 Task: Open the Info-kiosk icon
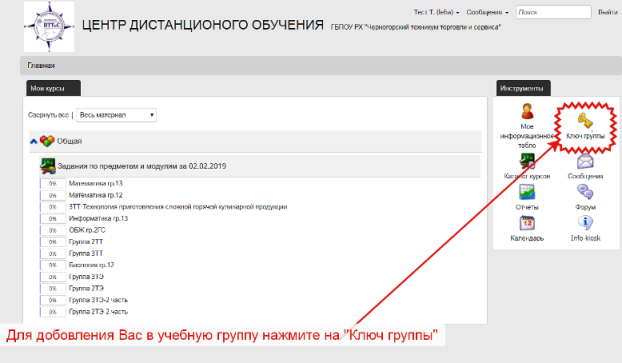coord(585,223)
